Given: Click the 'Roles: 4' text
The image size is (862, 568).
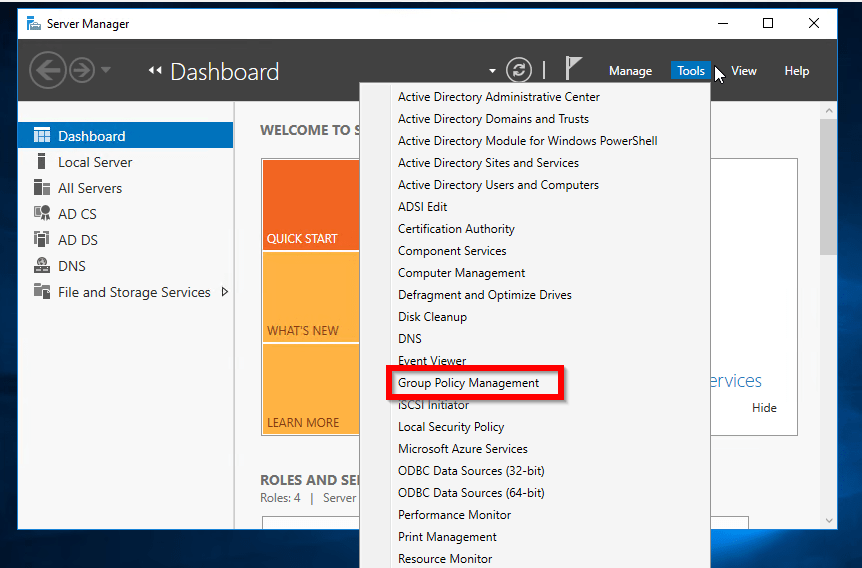Looking at the screenshot, I should [280, 498].
